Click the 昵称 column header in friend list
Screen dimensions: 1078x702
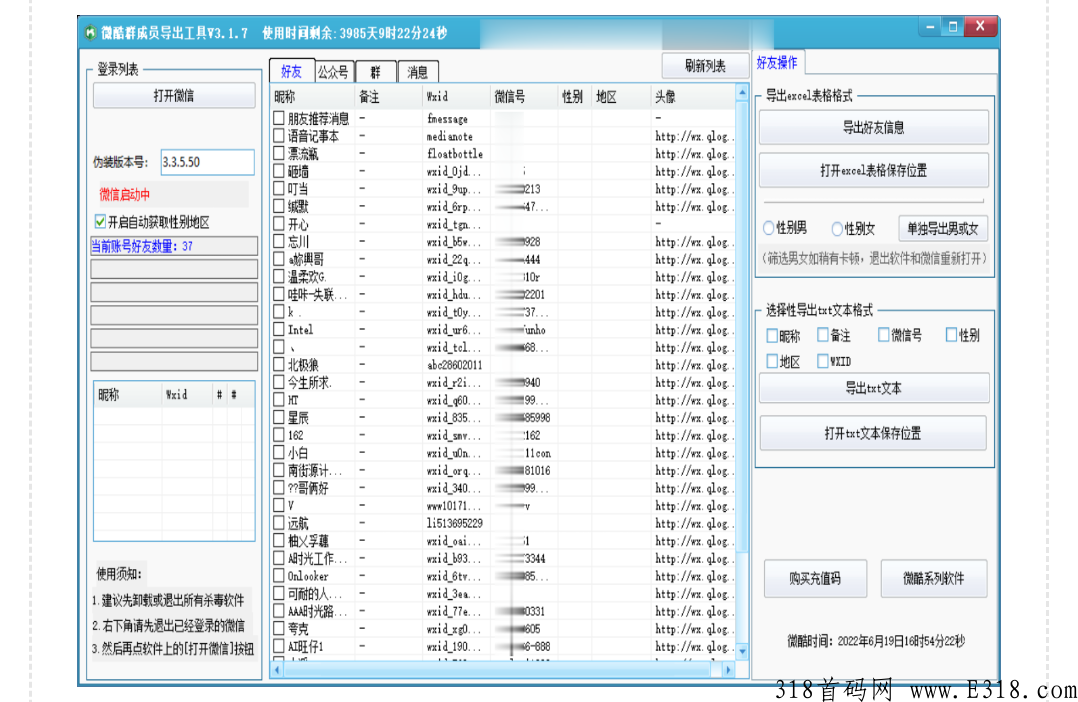[313, 97]
